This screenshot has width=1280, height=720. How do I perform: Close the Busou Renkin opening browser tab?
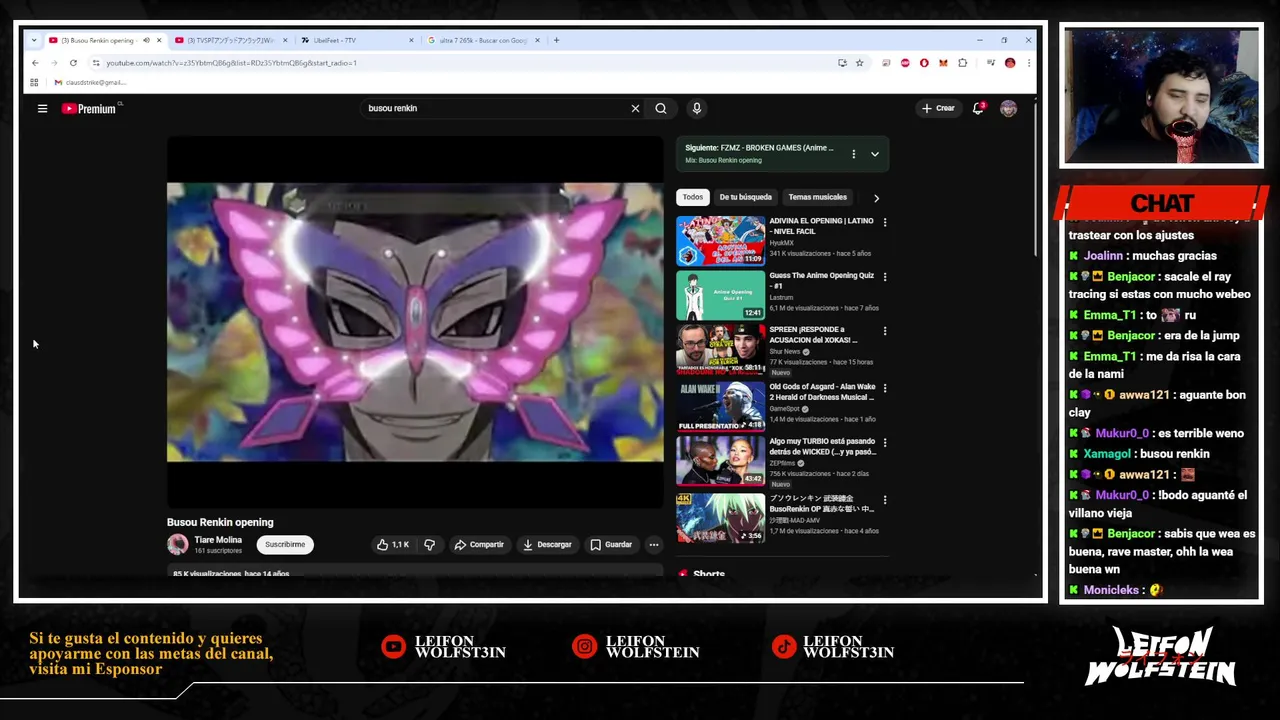click(159, 40)
